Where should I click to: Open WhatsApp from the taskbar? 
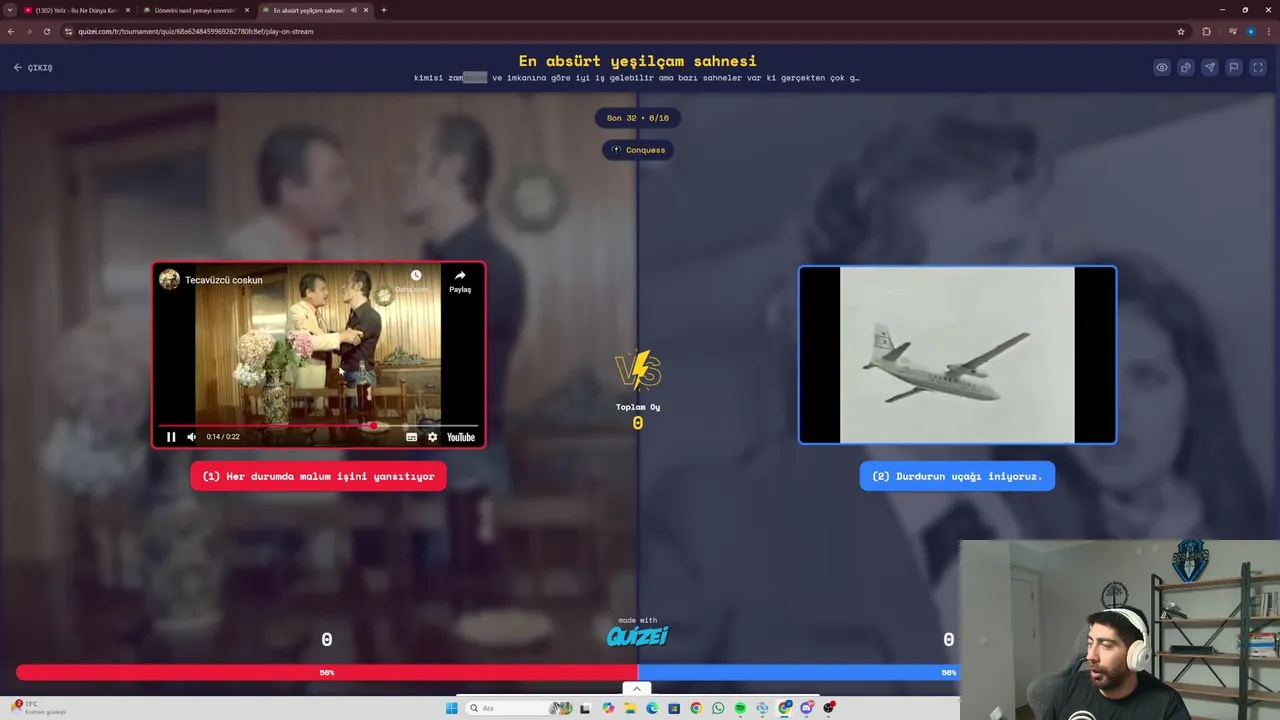(718, 708)
